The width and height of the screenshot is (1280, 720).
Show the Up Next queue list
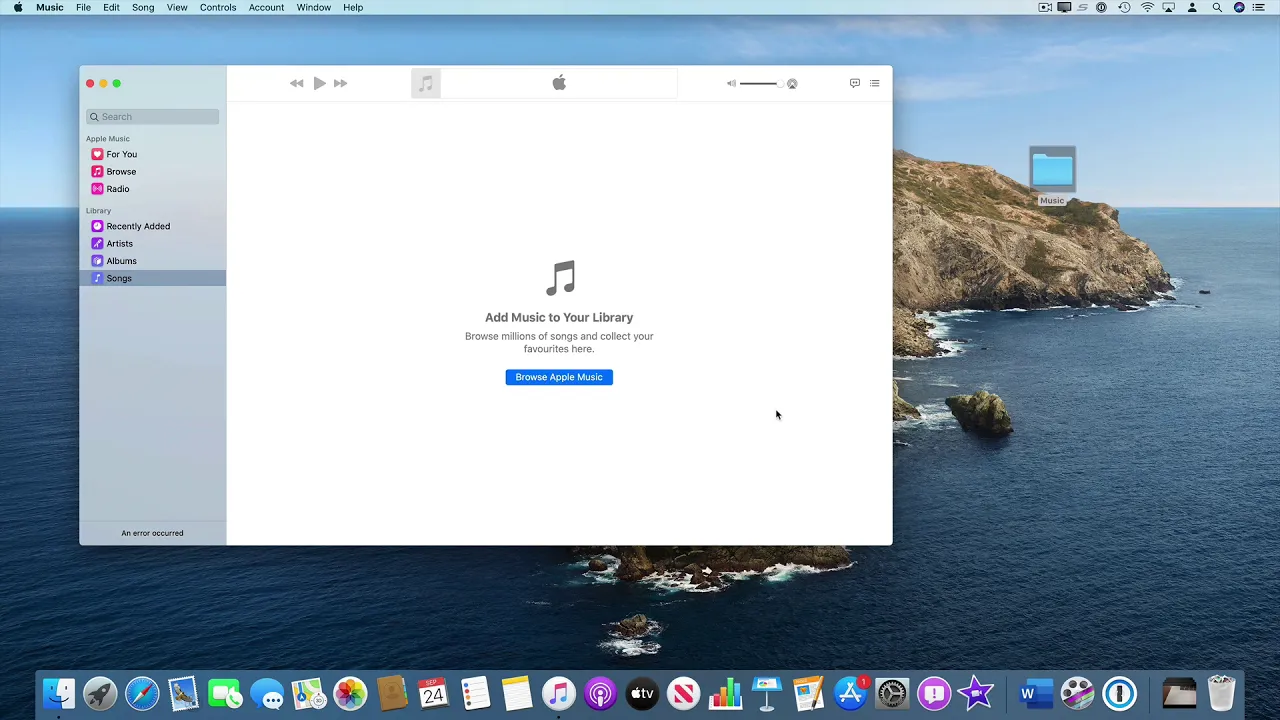[x=875, y=83]
